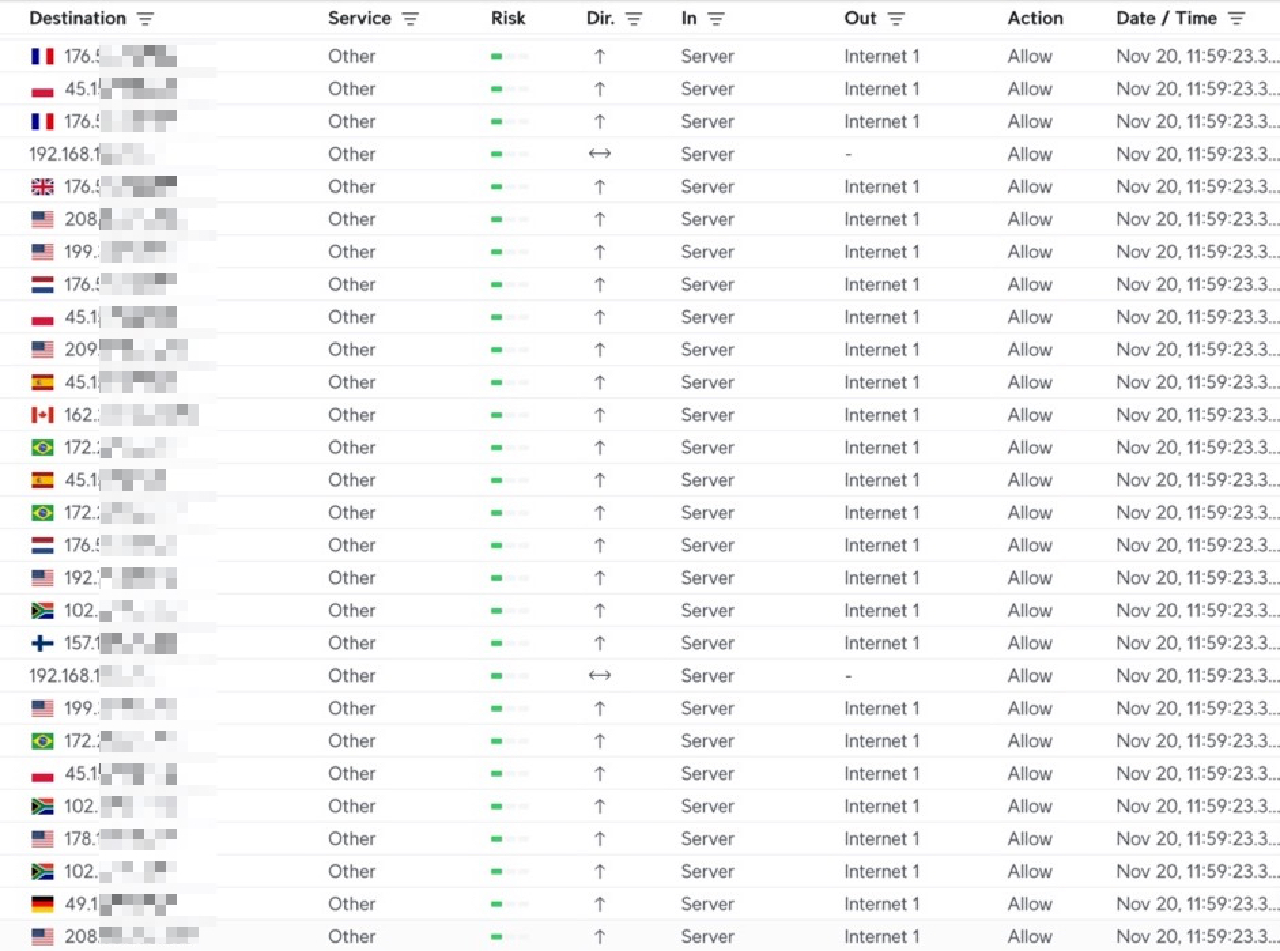1280x951 pixels.
Task: Open the In column filter
Action: [x=716, y=19]
